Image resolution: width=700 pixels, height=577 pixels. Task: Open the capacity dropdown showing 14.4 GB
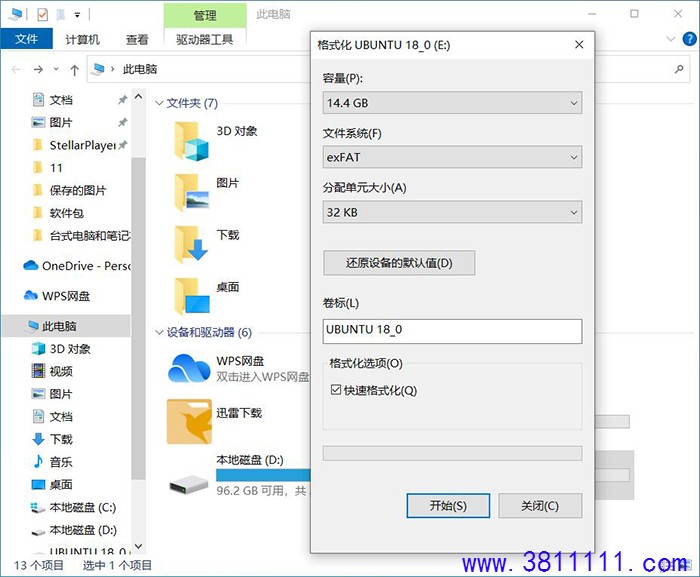(x=452, y=103)
